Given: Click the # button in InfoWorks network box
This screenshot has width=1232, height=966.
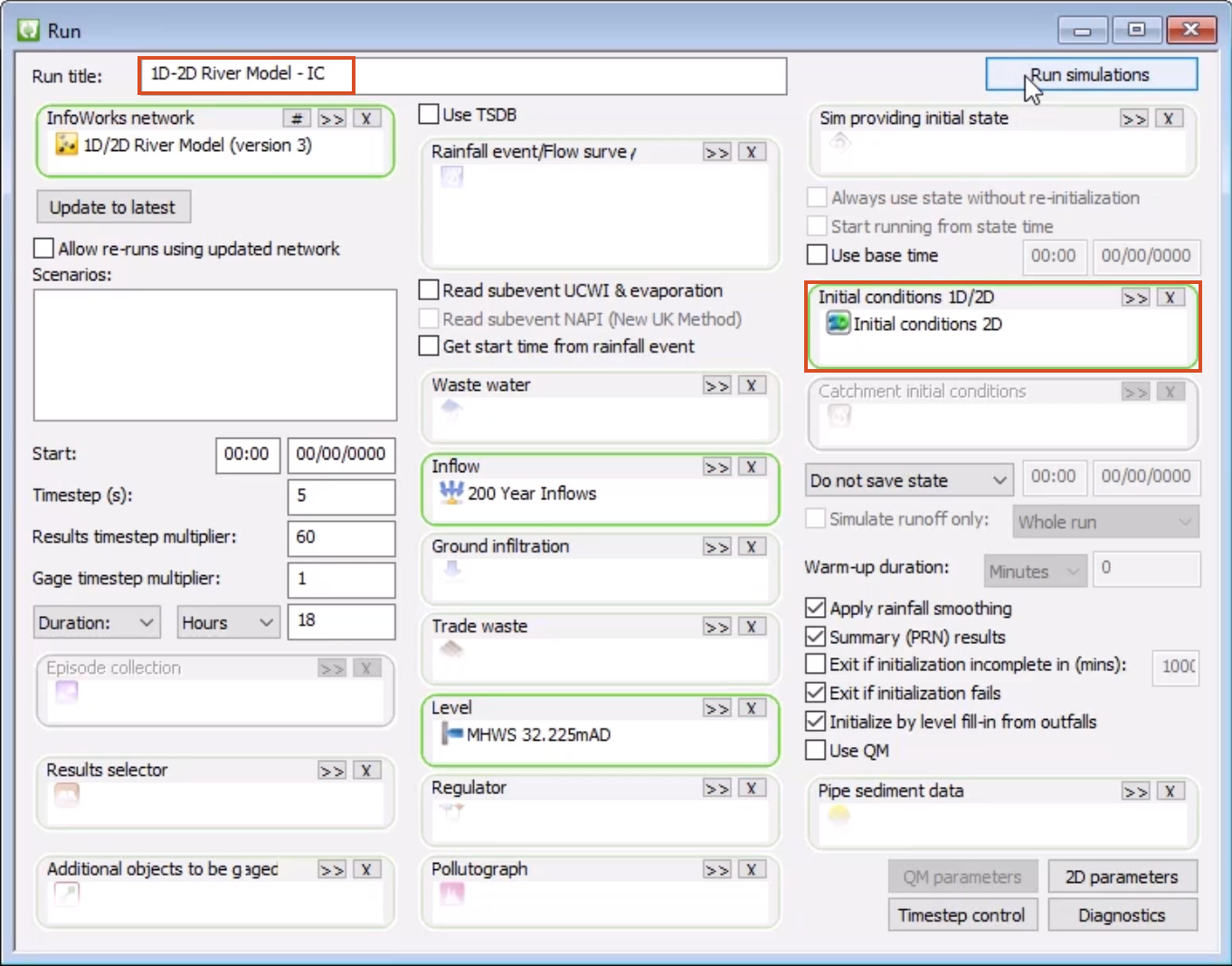Looking at the screenshot, I should [x=297, y=118].
